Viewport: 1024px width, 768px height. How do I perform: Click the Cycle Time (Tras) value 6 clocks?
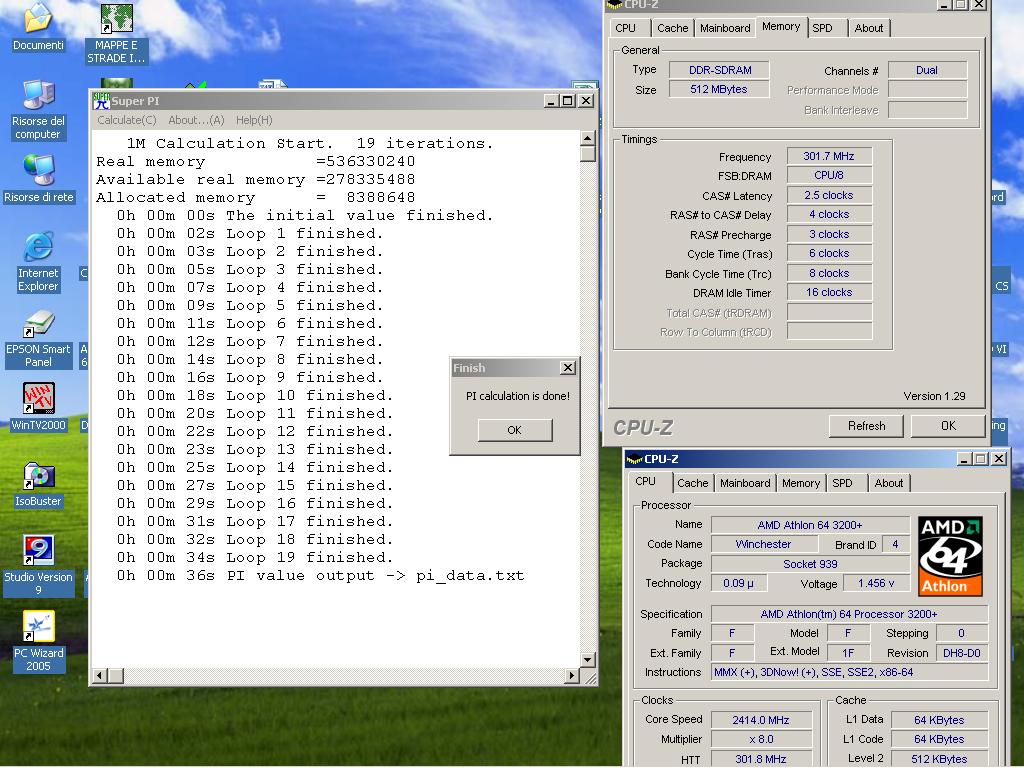[829, 253]
